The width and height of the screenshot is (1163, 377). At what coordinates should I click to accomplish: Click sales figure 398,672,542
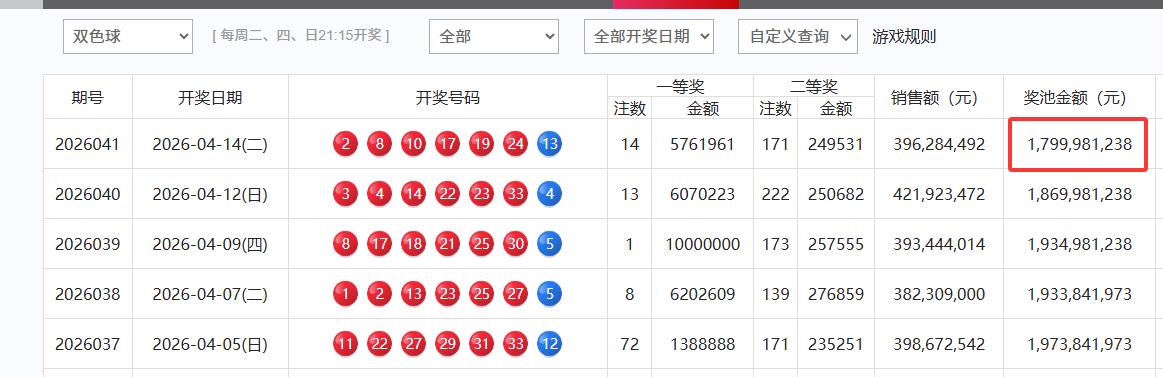[x=939, y=344]
